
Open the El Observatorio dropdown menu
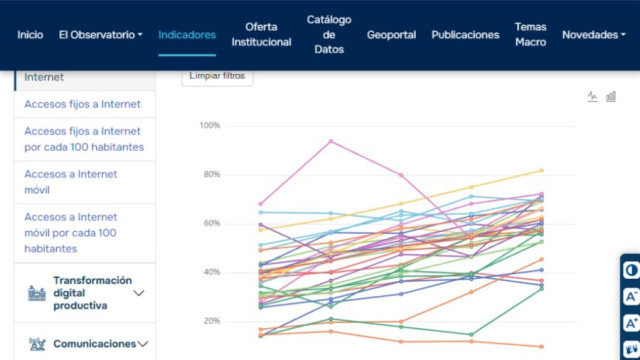coord(100,35)
